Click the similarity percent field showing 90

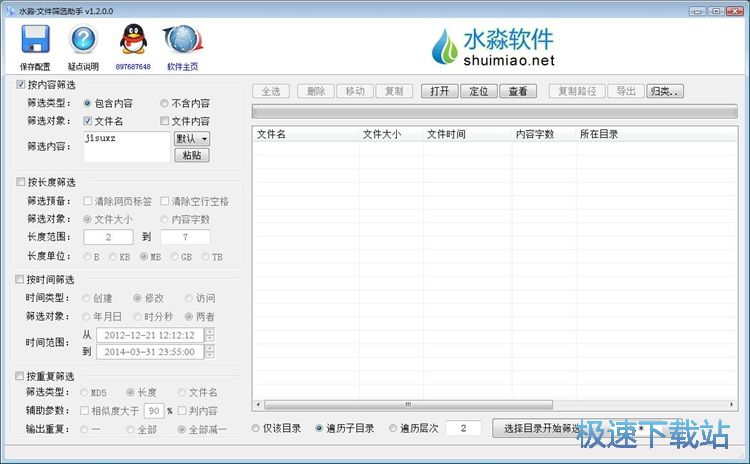154,411
